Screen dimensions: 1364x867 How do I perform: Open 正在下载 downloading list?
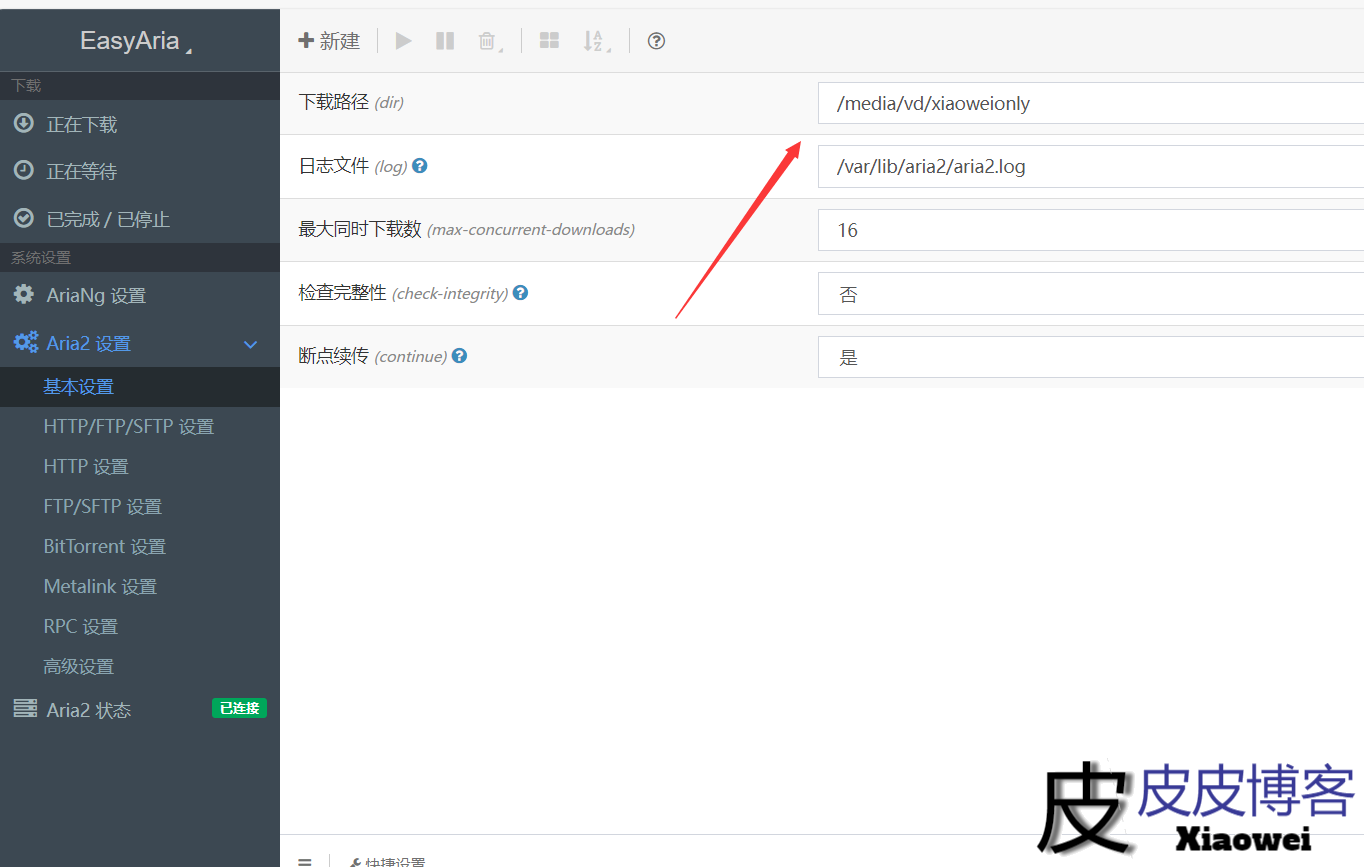[82, 125]
